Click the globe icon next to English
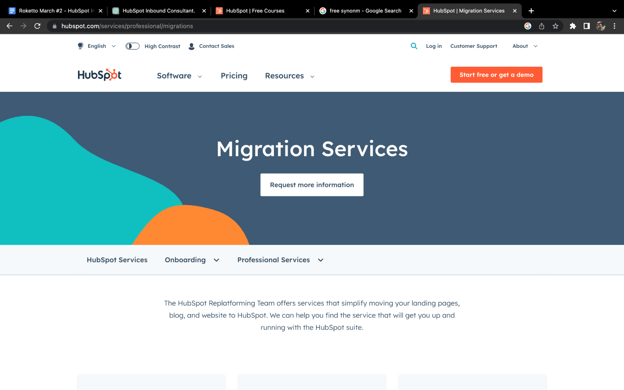Image resolution: width=624 pixels, height=390 pixels. pyautogui.click(x=80, y=46)
